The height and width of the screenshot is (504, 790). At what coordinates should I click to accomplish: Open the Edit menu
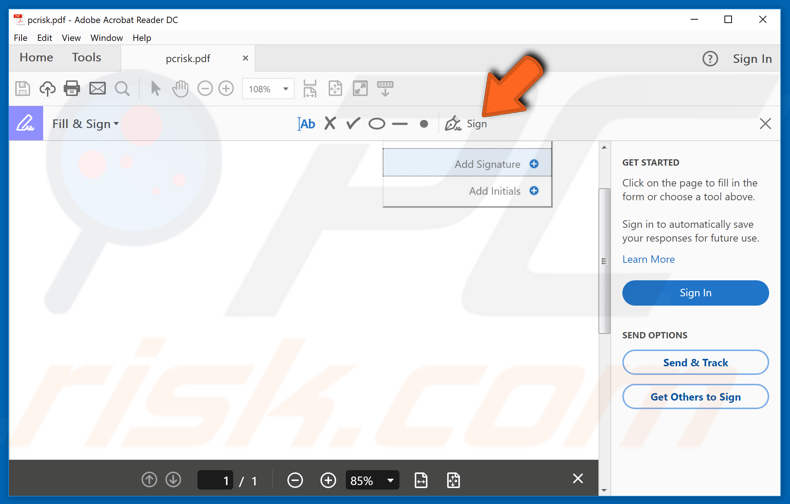click(x=44, y=38)
